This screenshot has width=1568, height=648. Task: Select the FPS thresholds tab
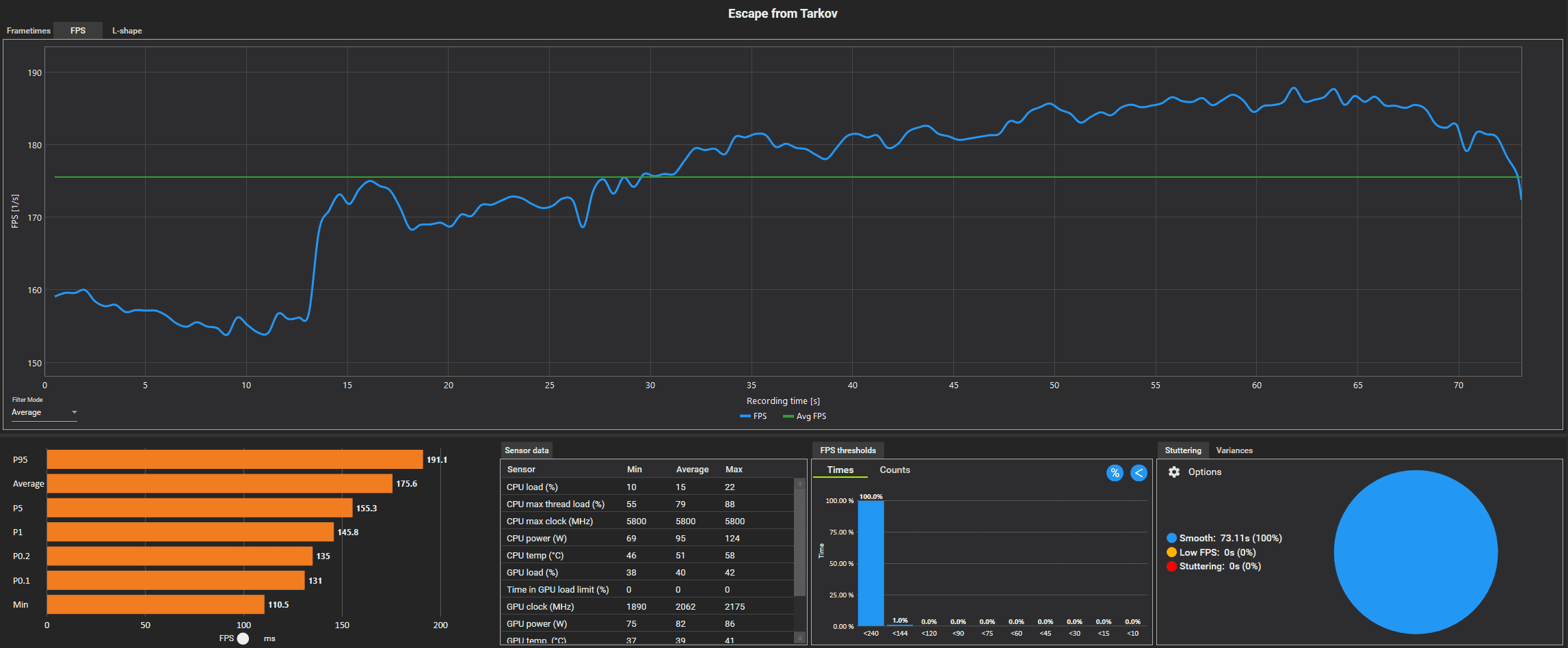[848, 450]
